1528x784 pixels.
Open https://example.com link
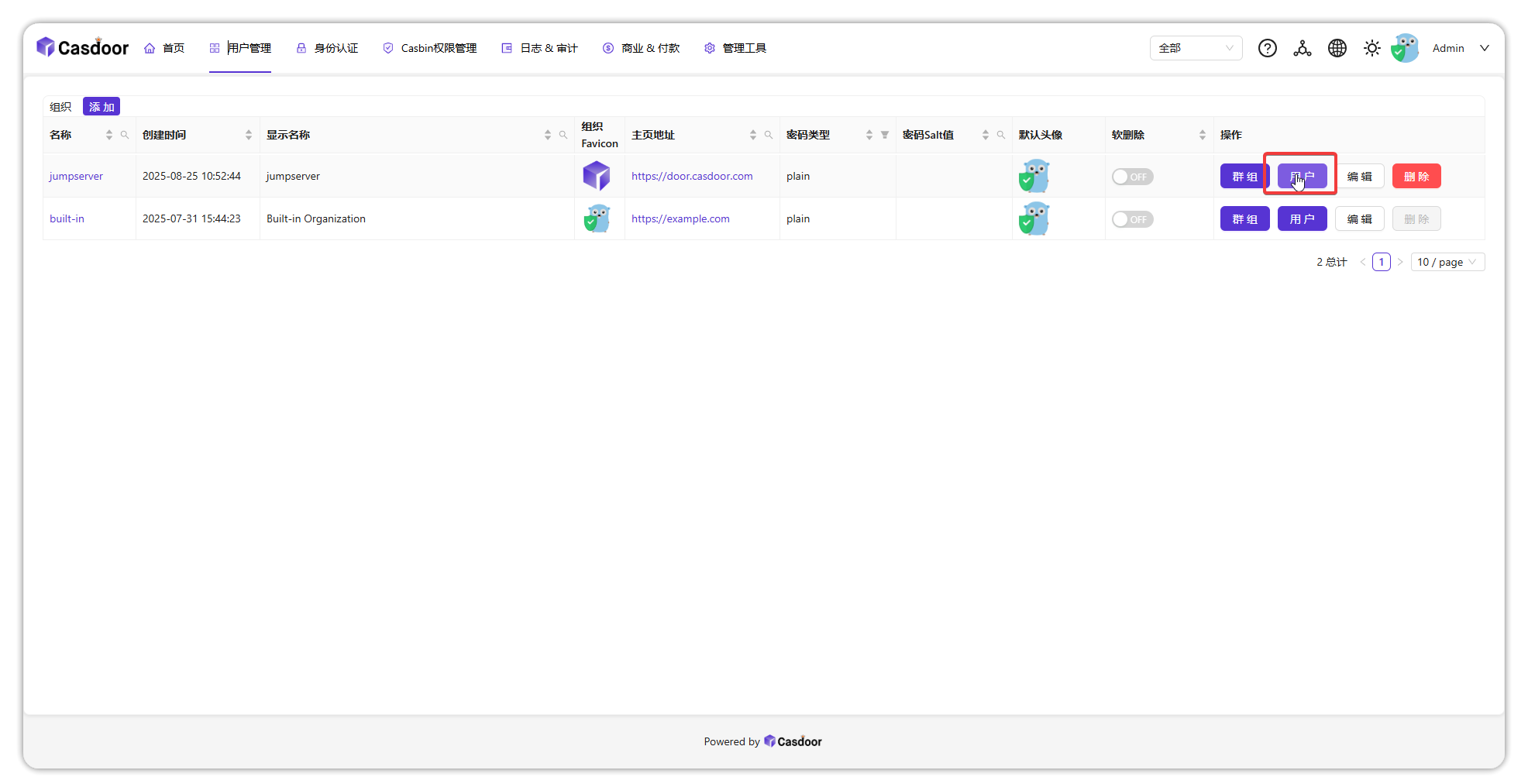[680, 218]
